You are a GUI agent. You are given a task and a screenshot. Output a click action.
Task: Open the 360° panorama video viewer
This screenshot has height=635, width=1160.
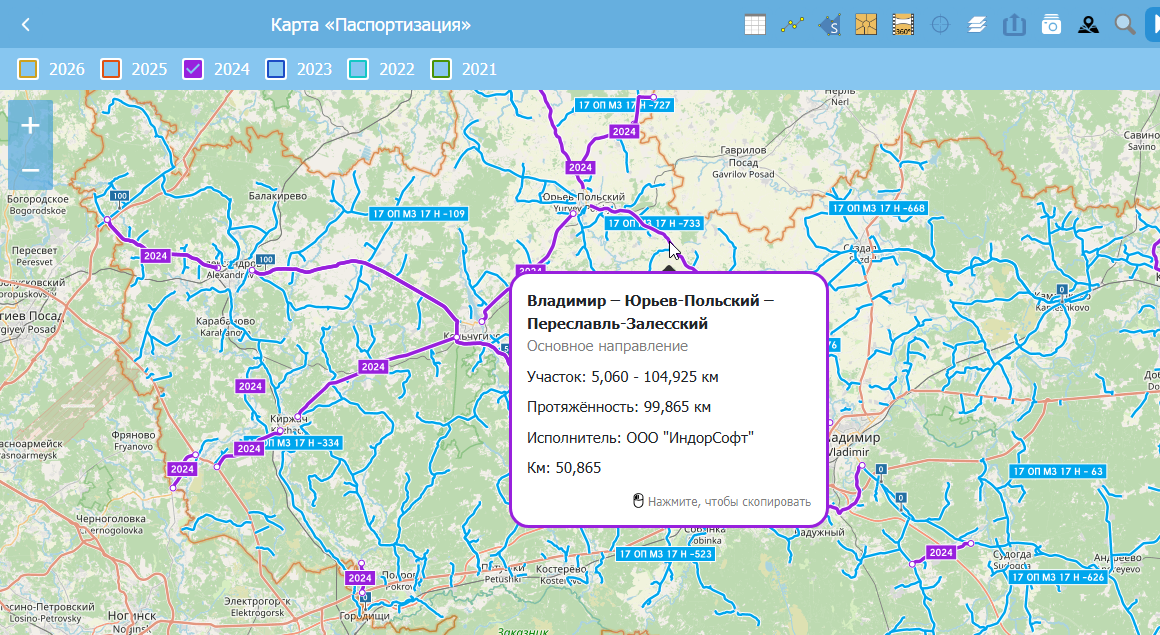903,25
